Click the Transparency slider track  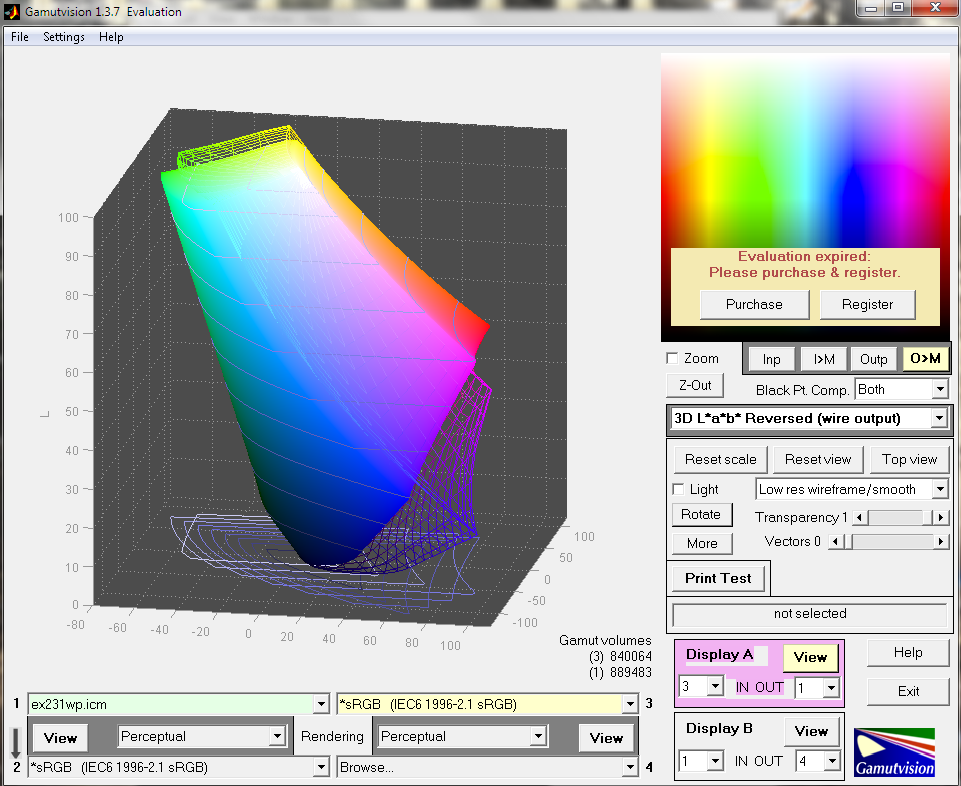coord(900,517)
